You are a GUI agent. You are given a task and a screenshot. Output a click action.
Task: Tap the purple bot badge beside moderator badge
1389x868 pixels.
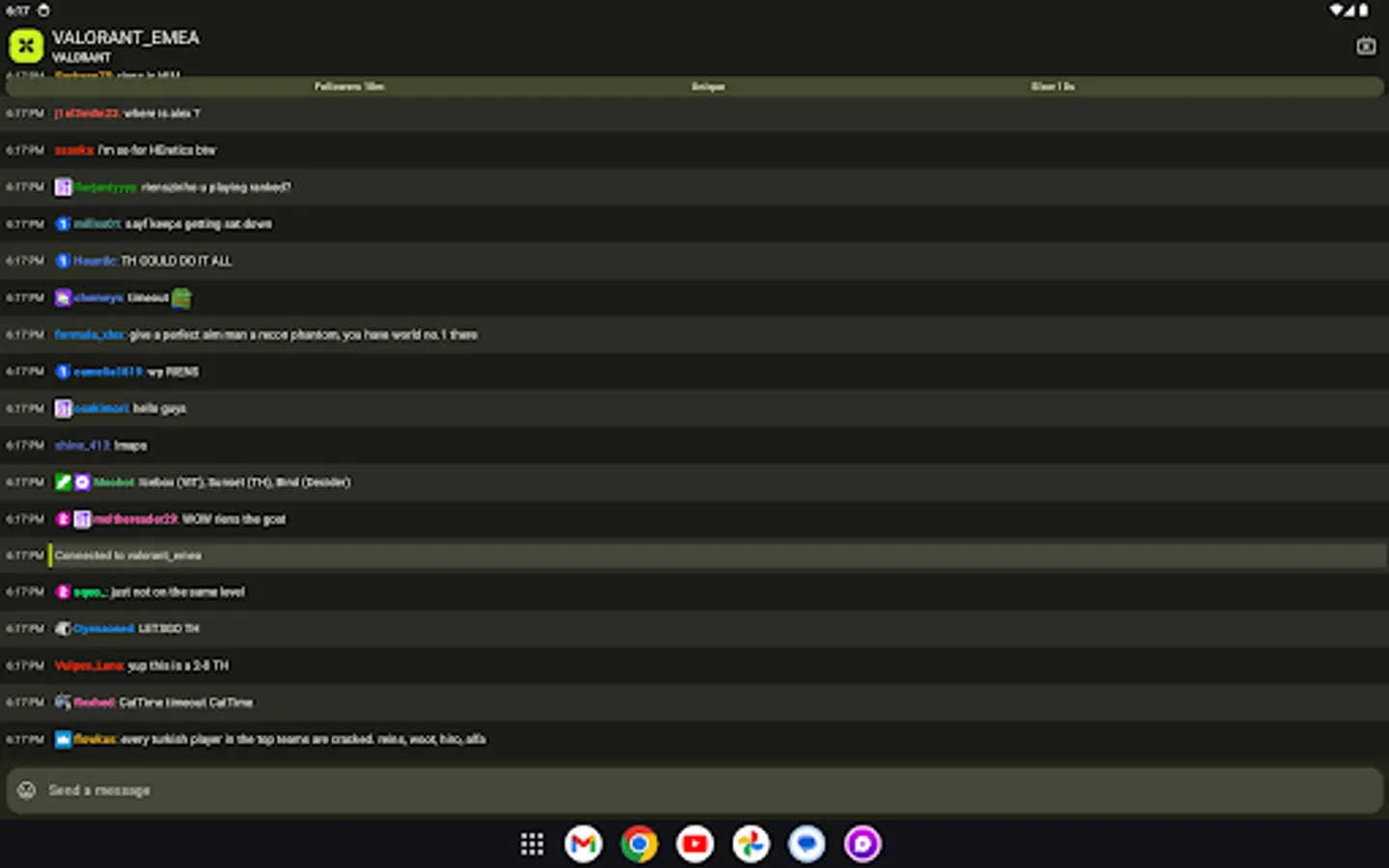(83, 482)
